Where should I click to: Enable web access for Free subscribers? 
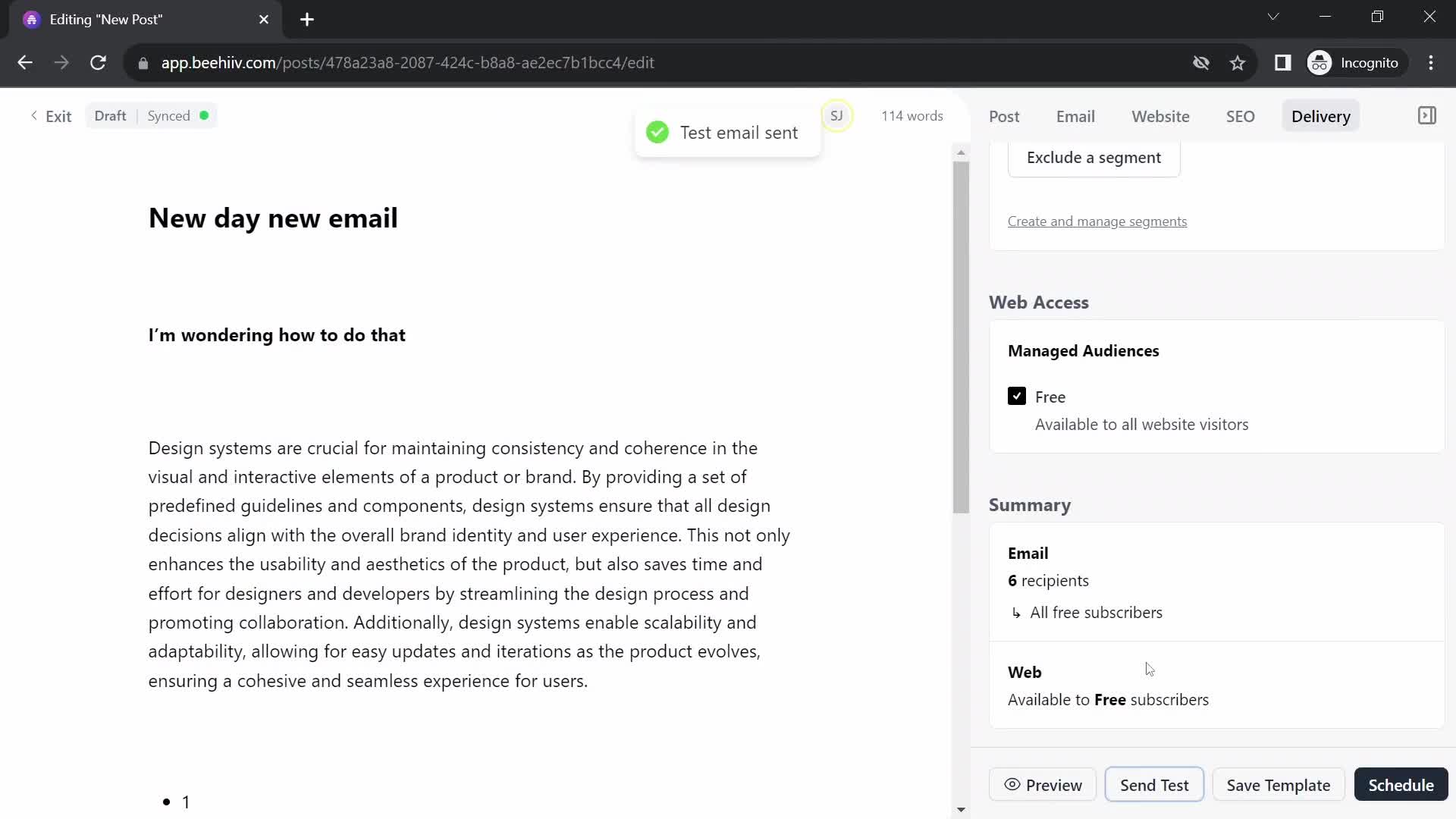coord(1017,396)
